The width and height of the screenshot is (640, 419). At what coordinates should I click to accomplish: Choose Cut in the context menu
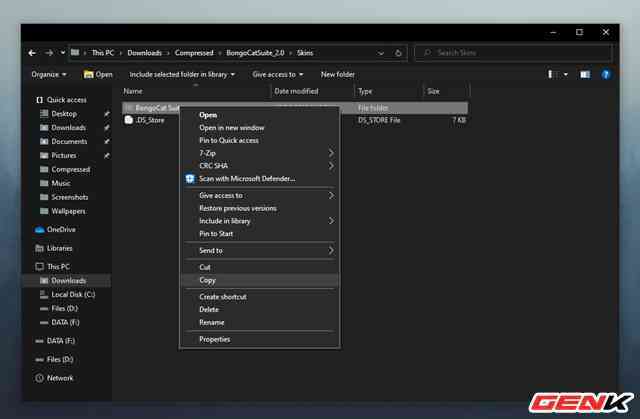(x=260, y=268)
